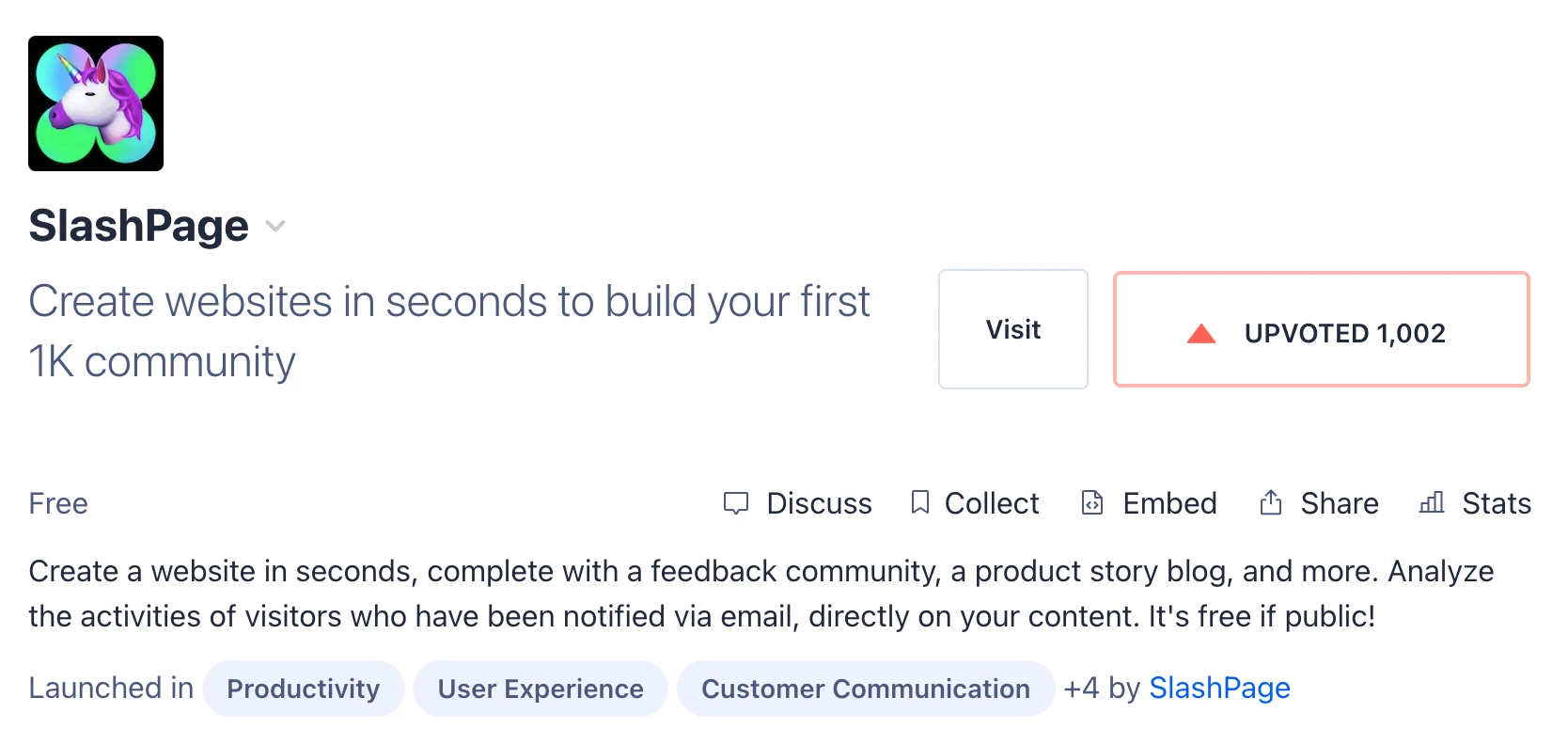The image size is (1568, 745).
Task: Open the Visit button
Action: 1013,329
